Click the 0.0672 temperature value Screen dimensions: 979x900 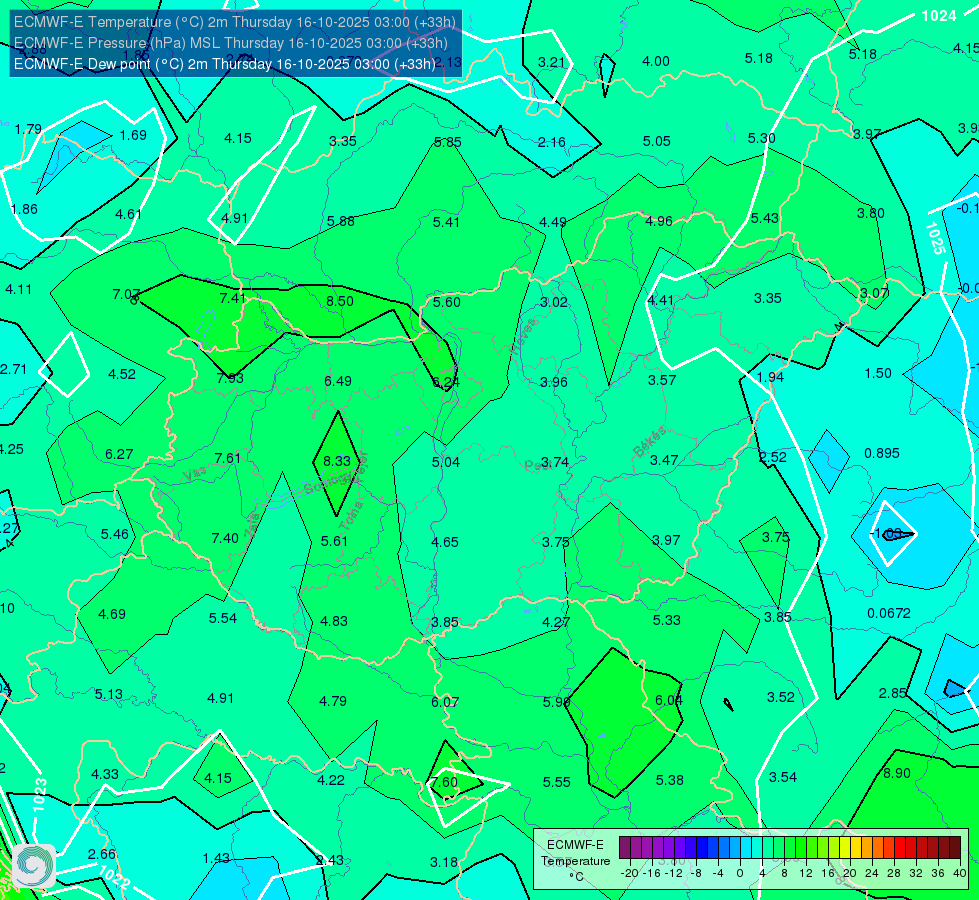pos(889,613)
